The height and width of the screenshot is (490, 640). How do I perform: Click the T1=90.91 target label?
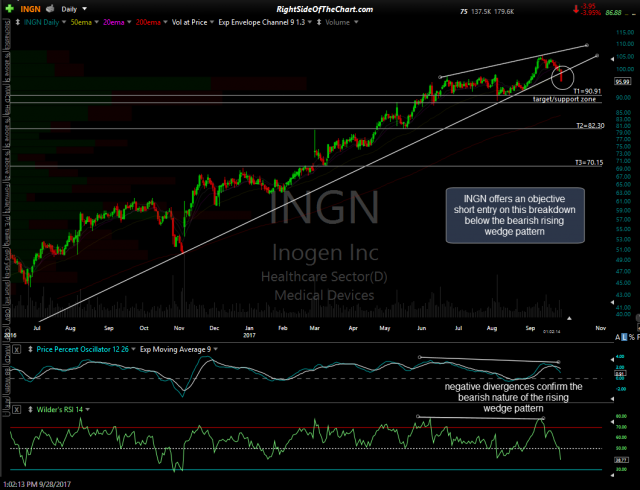[x=587, y=91]
